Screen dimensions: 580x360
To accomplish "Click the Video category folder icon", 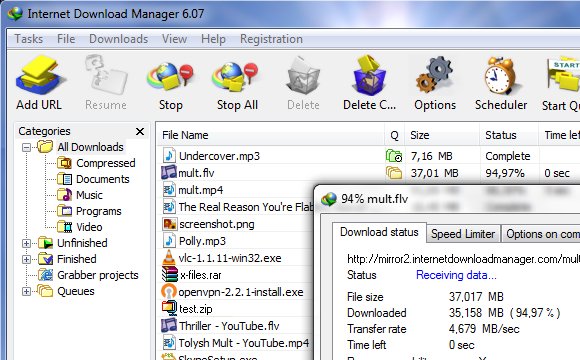I will point(65,227).
